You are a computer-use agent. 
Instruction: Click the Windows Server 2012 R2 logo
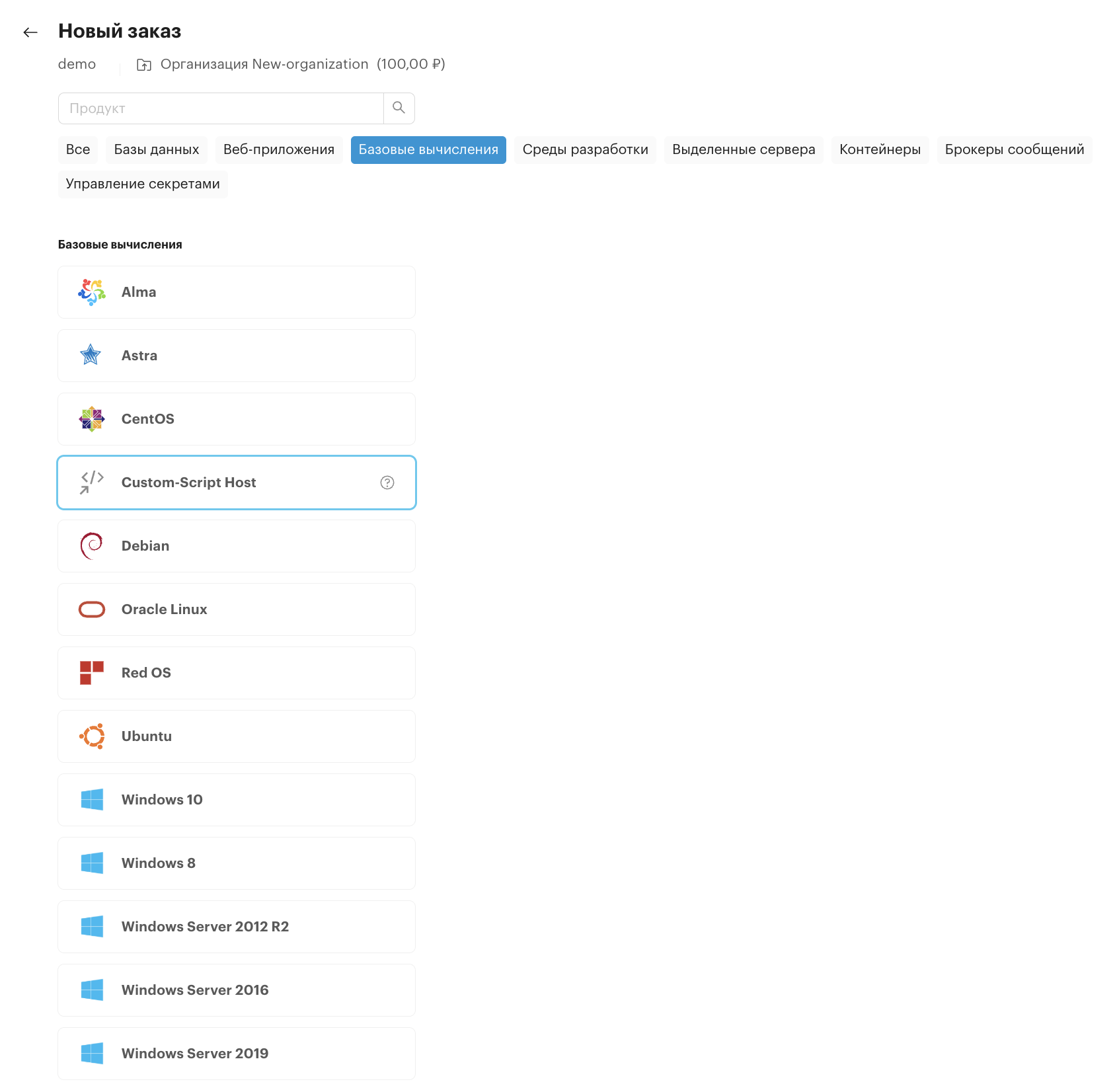tap(92, 927)
